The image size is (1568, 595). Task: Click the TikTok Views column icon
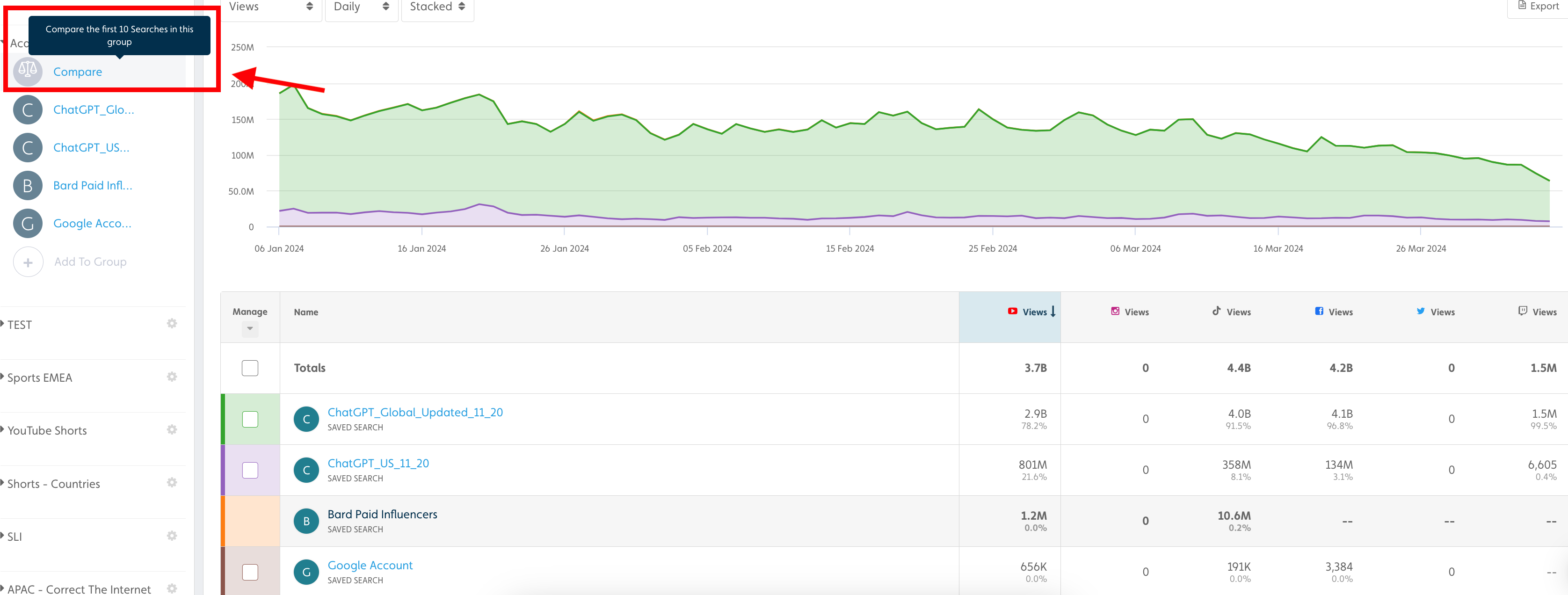1216,311
